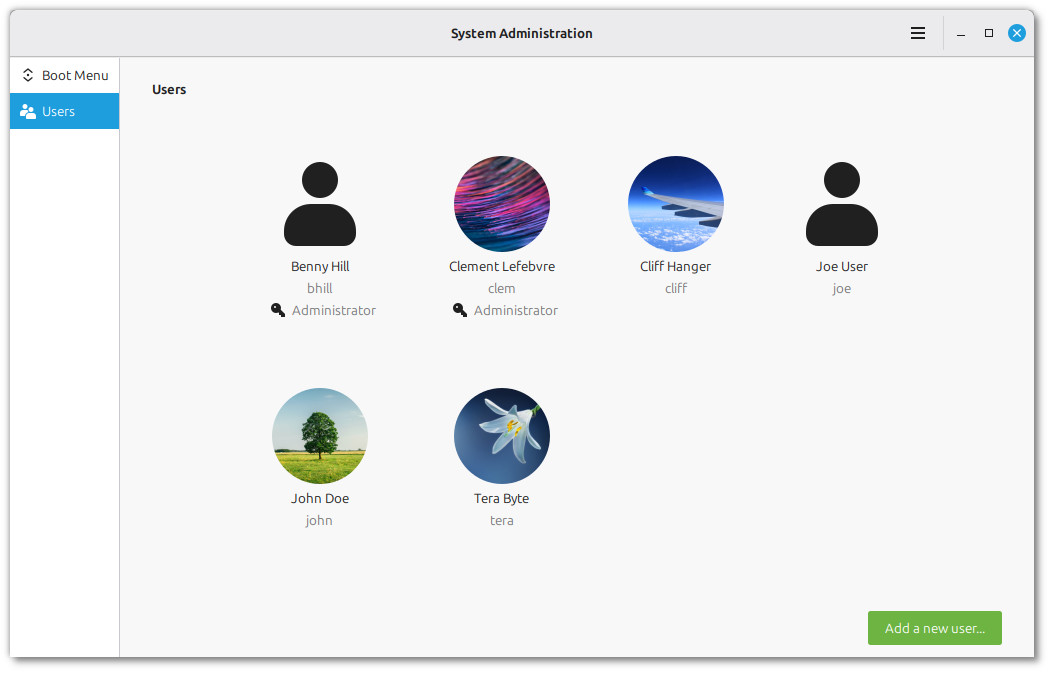Close the System Administration window

point(1017,33)
